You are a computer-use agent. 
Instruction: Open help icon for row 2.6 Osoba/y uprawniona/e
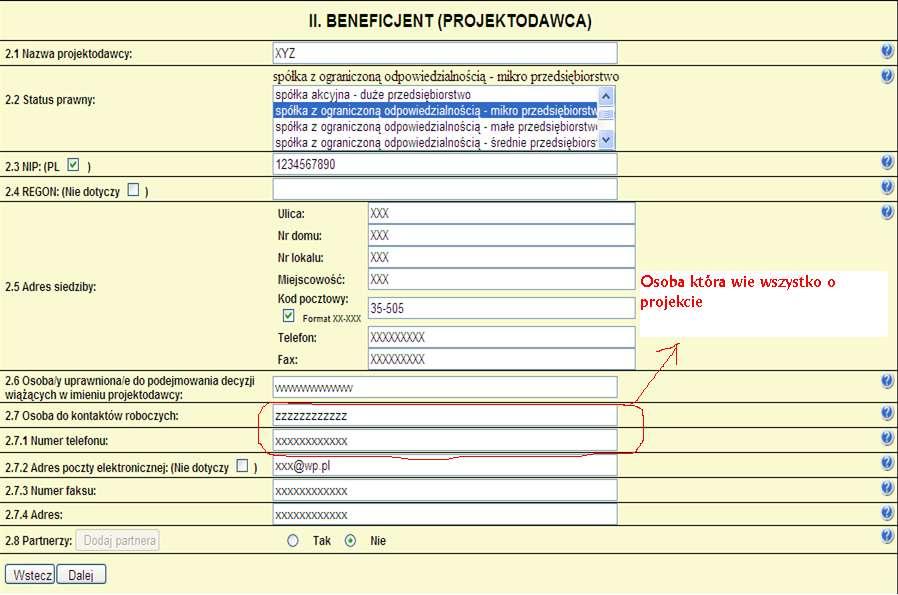click(887, 381)
